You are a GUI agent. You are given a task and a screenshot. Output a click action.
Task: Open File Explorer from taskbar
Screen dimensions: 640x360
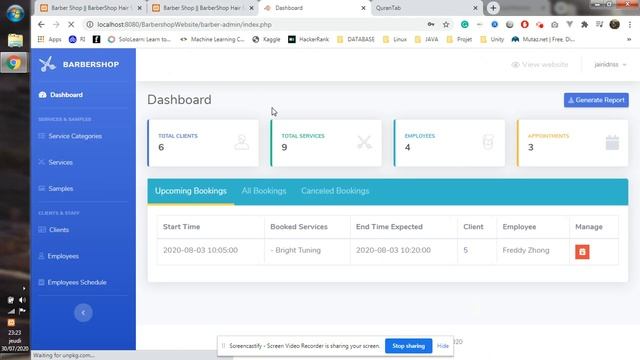point(15,40)
